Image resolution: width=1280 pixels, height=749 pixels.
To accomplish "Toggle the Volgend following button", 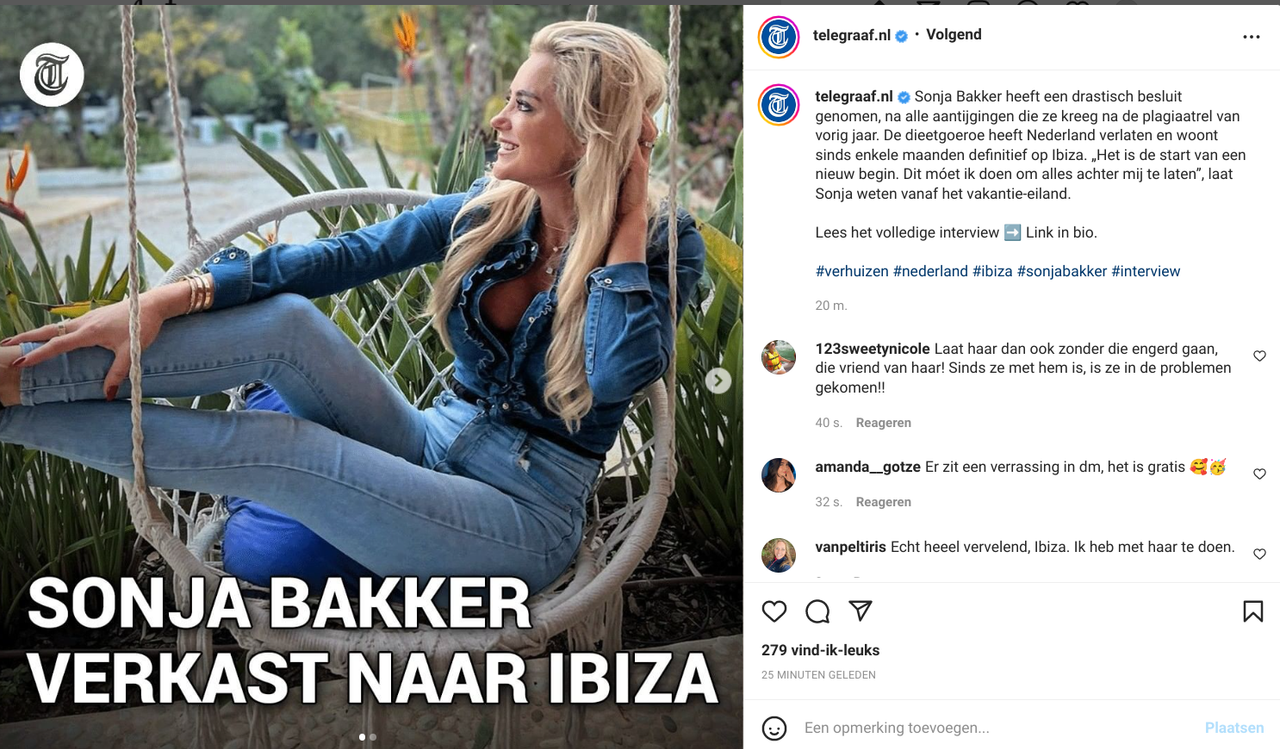I will click(954, 35).
